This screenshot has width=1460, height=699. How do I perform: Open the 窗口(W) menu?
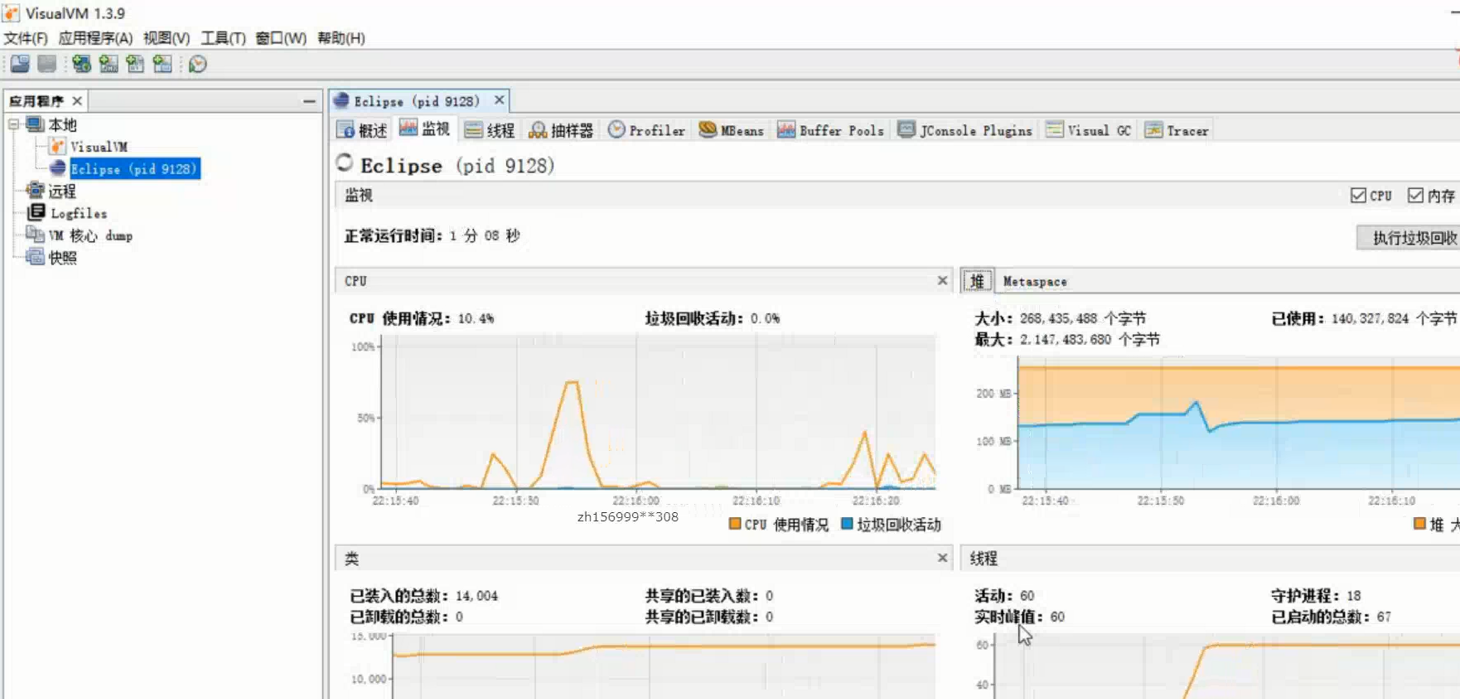tap(281, 38)
